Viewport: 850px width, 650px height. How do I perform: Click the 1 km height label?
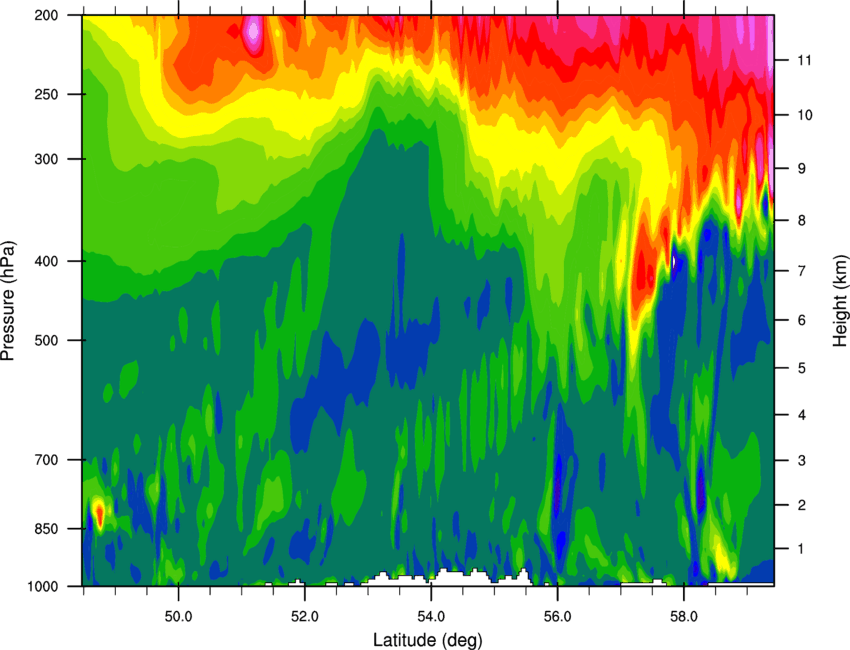point(801,549)
